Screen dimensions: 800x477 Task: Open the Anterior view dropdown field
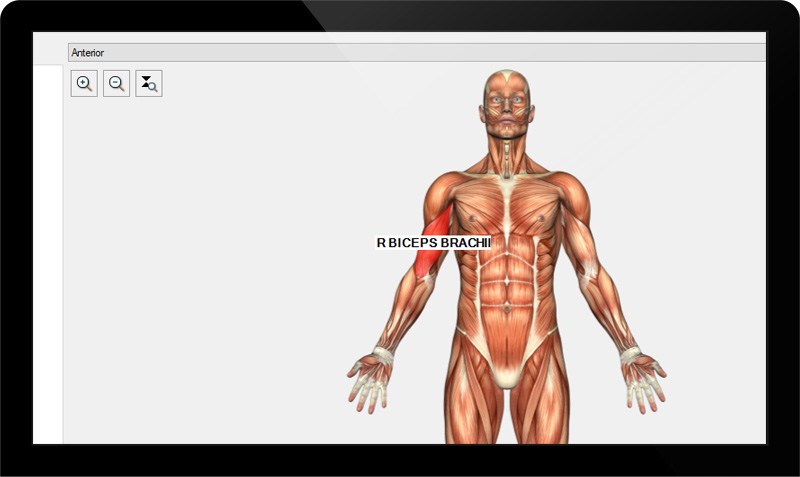(417, 53)
